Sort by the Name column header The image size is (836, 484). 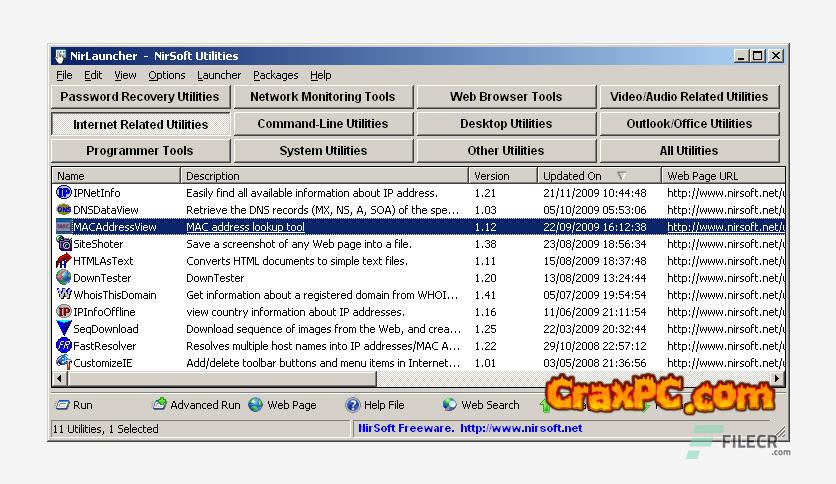coord(116,175)
